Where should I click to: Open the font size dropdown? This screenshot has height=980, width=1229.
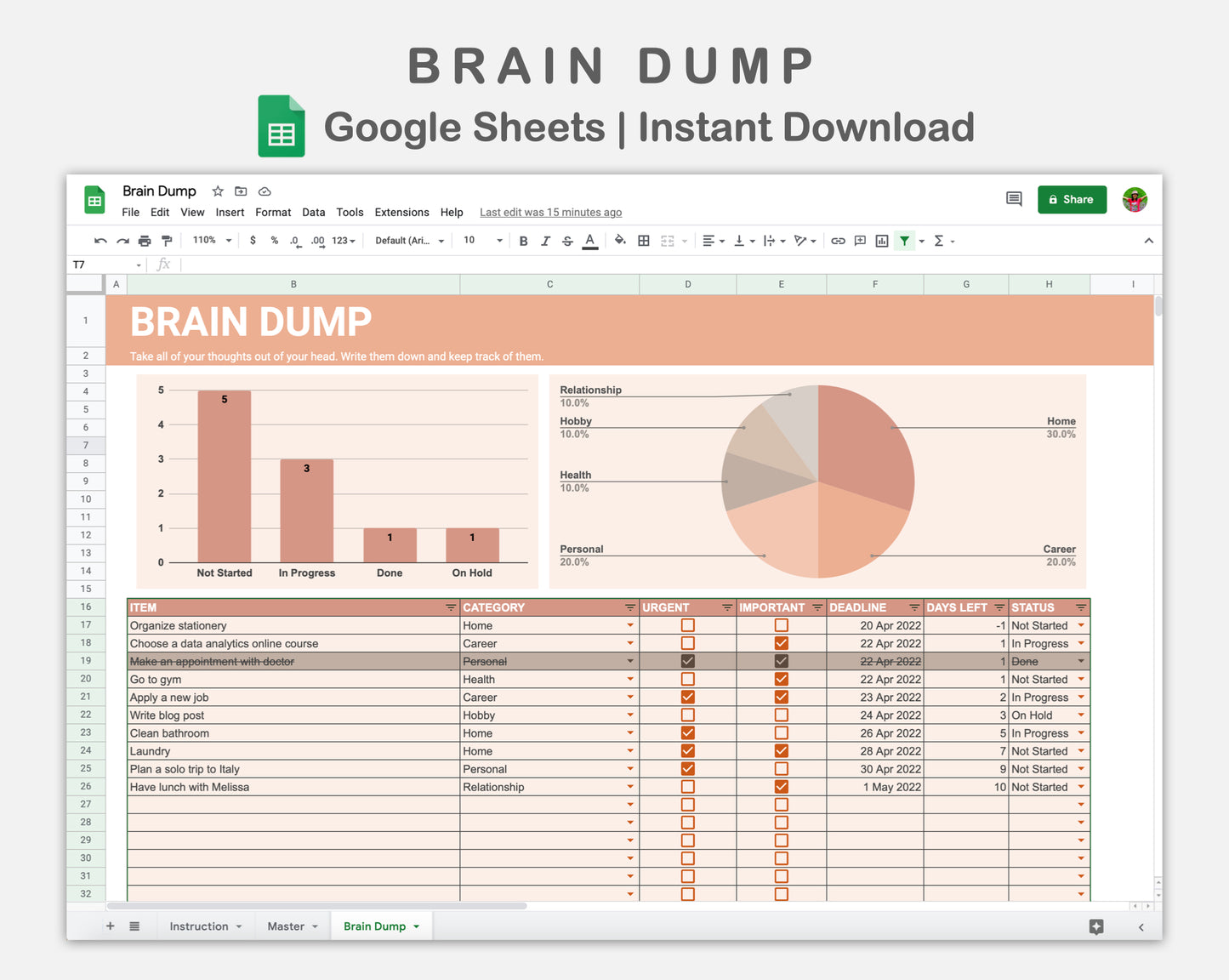482,241
